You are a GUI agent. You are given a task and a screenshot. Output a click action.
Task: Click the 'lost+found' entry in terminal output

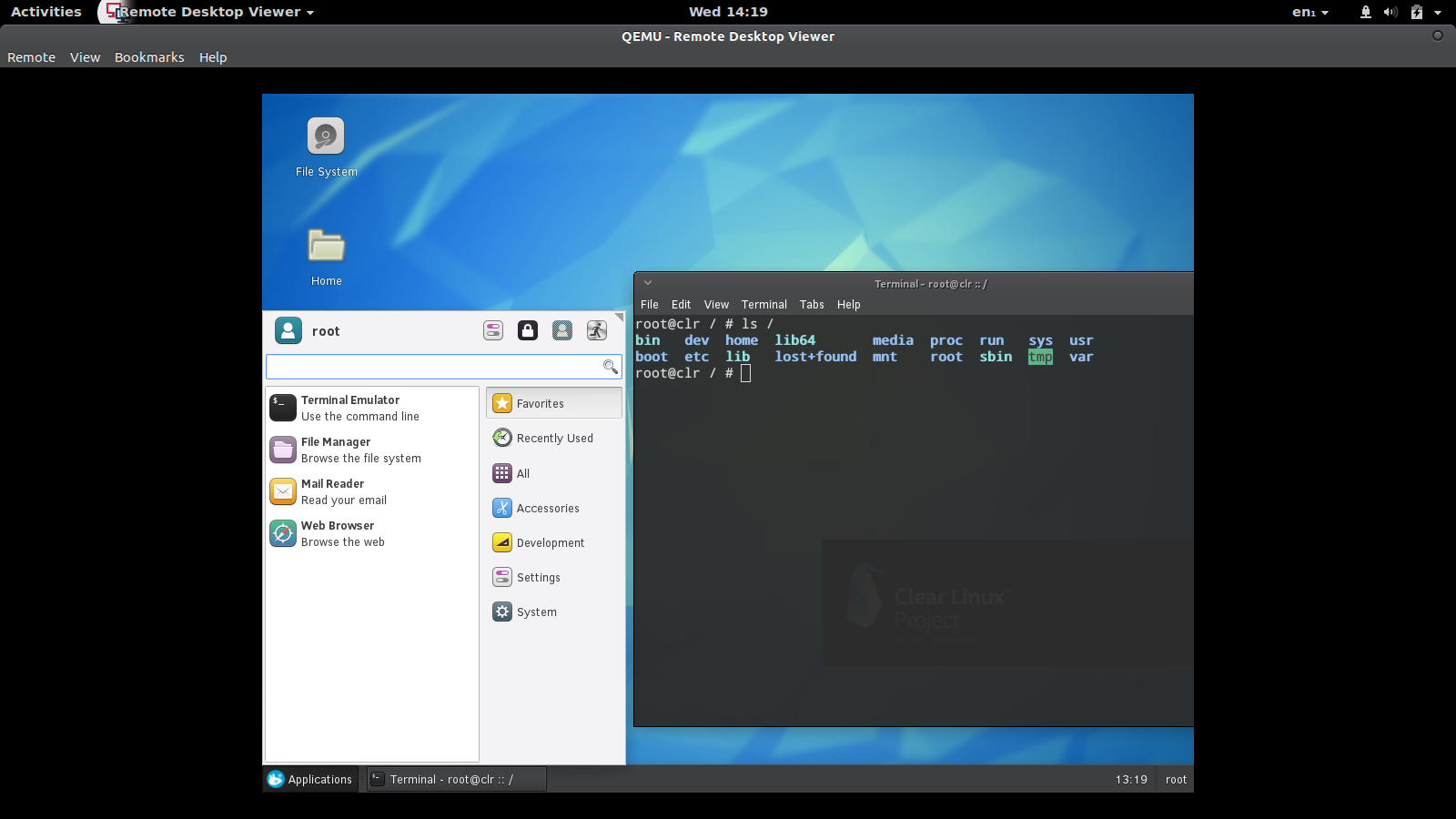coord(815,357)
